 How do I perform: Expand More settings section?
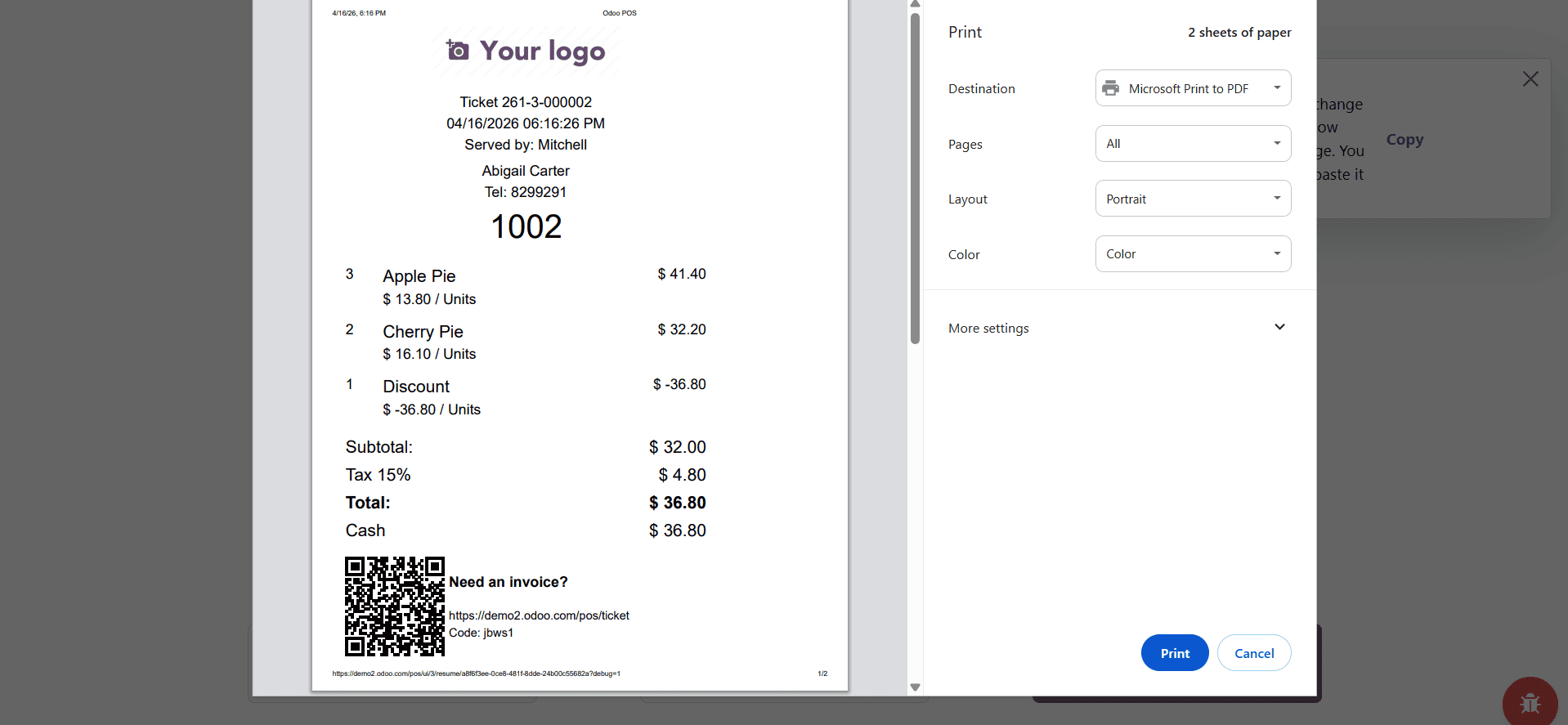1119,328
